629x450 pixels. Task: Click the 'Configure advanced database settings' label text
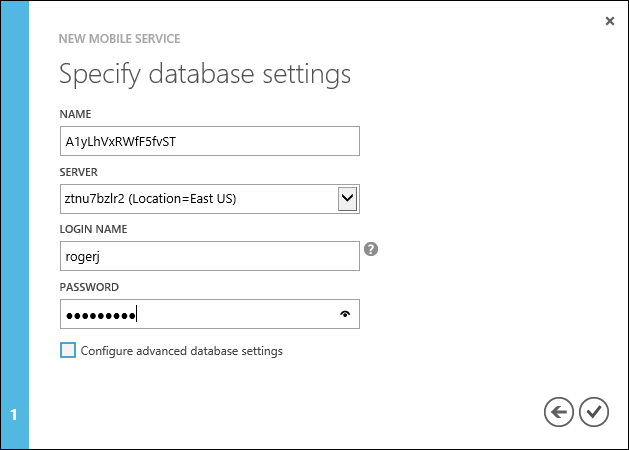pos(181,351)
